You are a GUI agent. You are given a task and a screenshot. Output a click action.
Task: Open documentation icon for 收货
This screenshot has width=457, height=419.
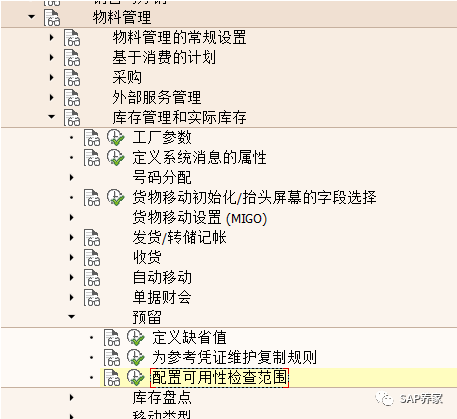[x=92, y=258]
